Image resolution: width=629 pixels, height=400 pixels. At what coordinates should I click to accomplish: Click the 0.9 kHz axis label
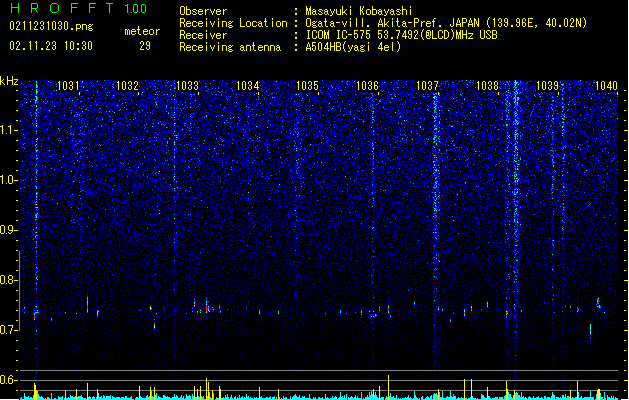9,230
